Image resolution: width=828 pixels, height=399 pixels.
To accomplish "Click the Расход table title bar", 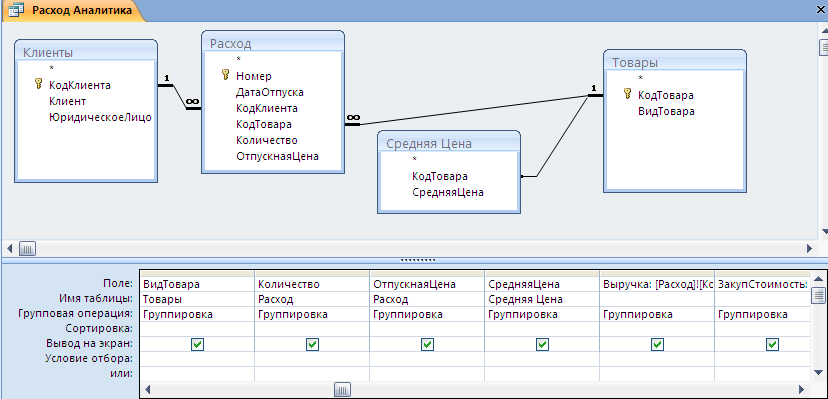I will pyautogui.click(x=272, y=43).
